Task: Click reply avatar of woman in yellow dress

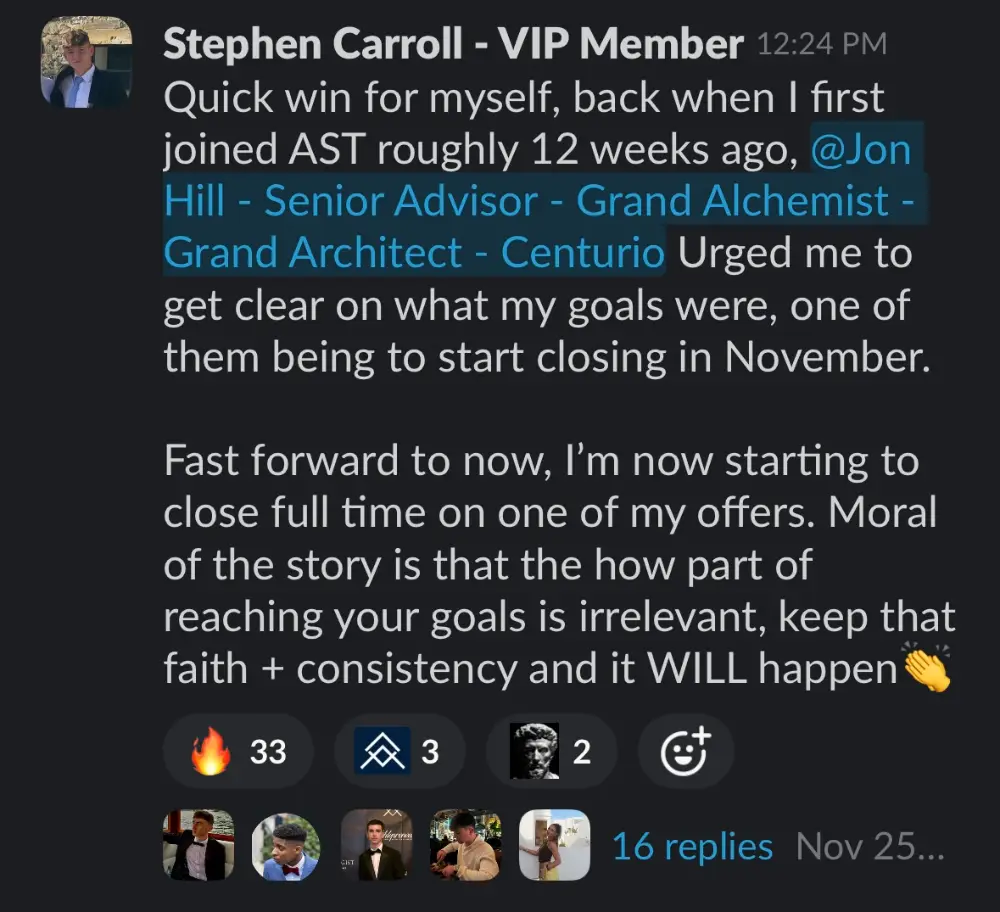Action: (x=554, y=845)
